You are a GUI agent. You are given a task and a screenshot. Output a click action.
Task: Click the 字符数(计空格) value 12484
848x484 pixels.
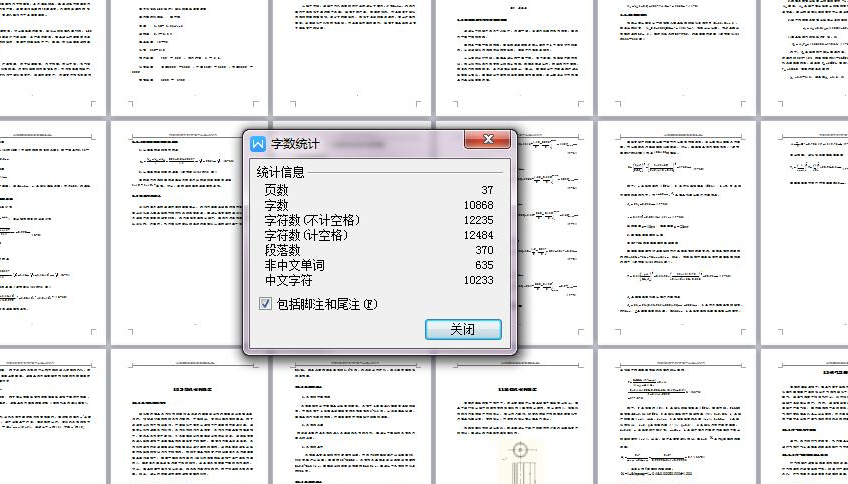478,235
